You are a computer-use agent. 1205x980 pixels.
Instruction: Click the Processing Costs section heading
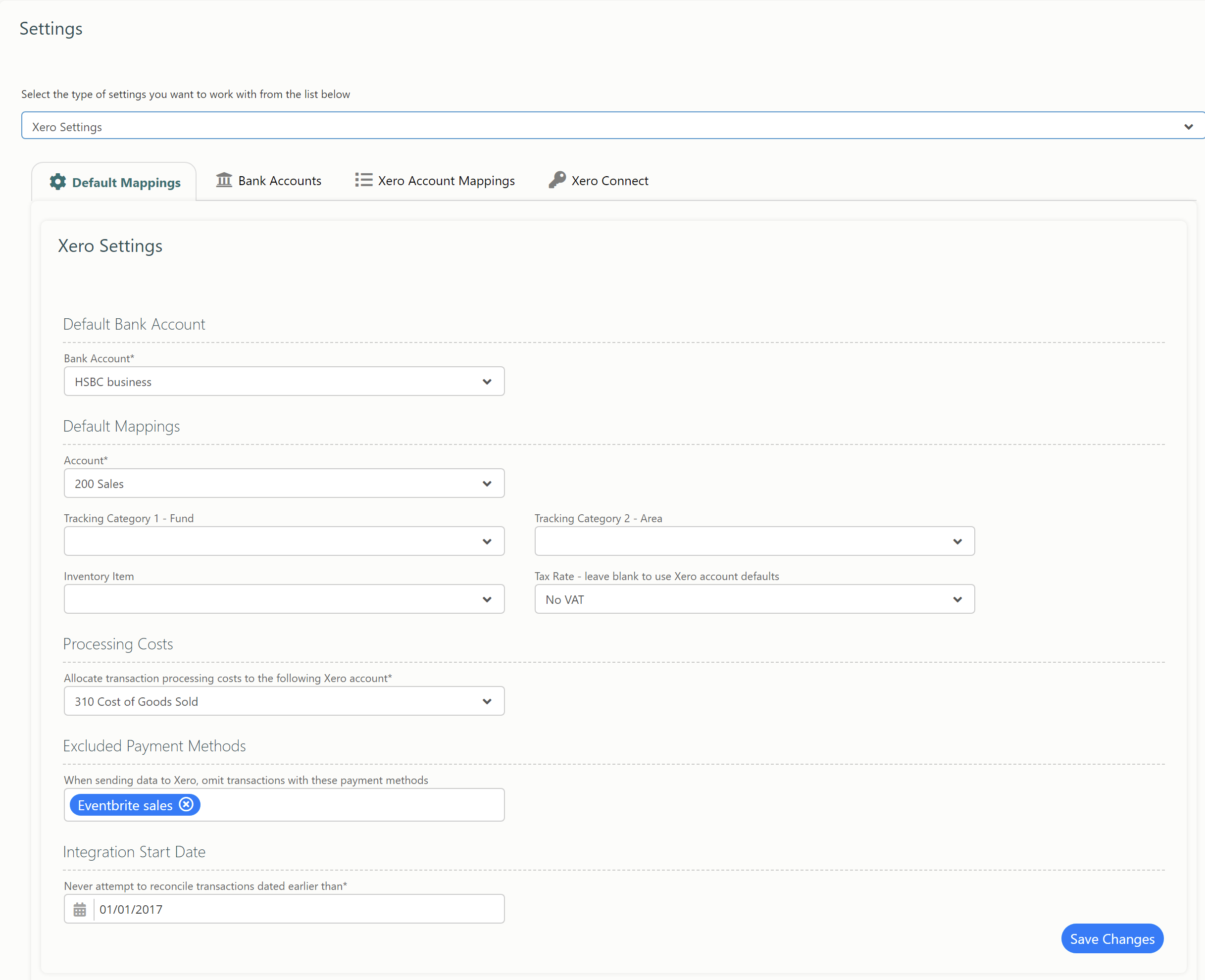pyautogui.click(x=118, y=644)
